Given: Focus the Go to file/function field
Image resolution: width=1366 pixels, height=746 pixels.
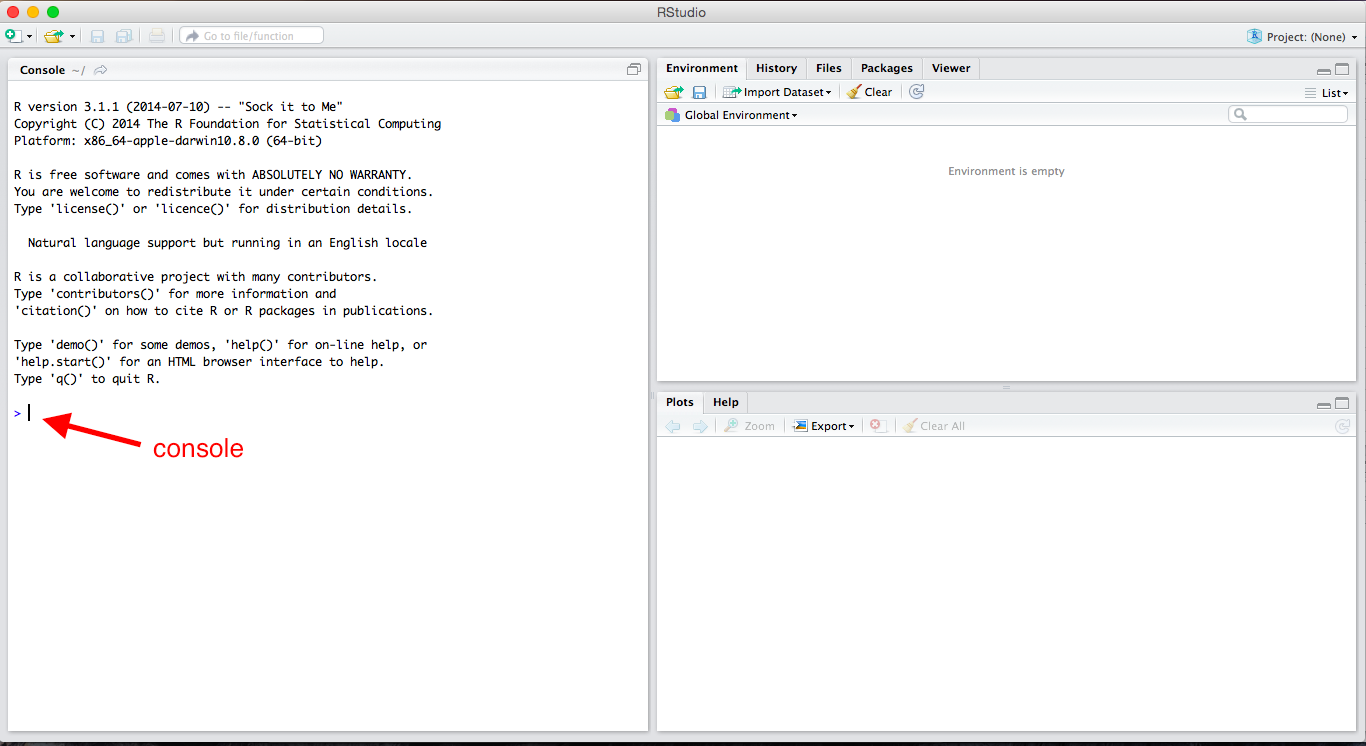Looking at the screenshot, I should [x=251, y=36].
